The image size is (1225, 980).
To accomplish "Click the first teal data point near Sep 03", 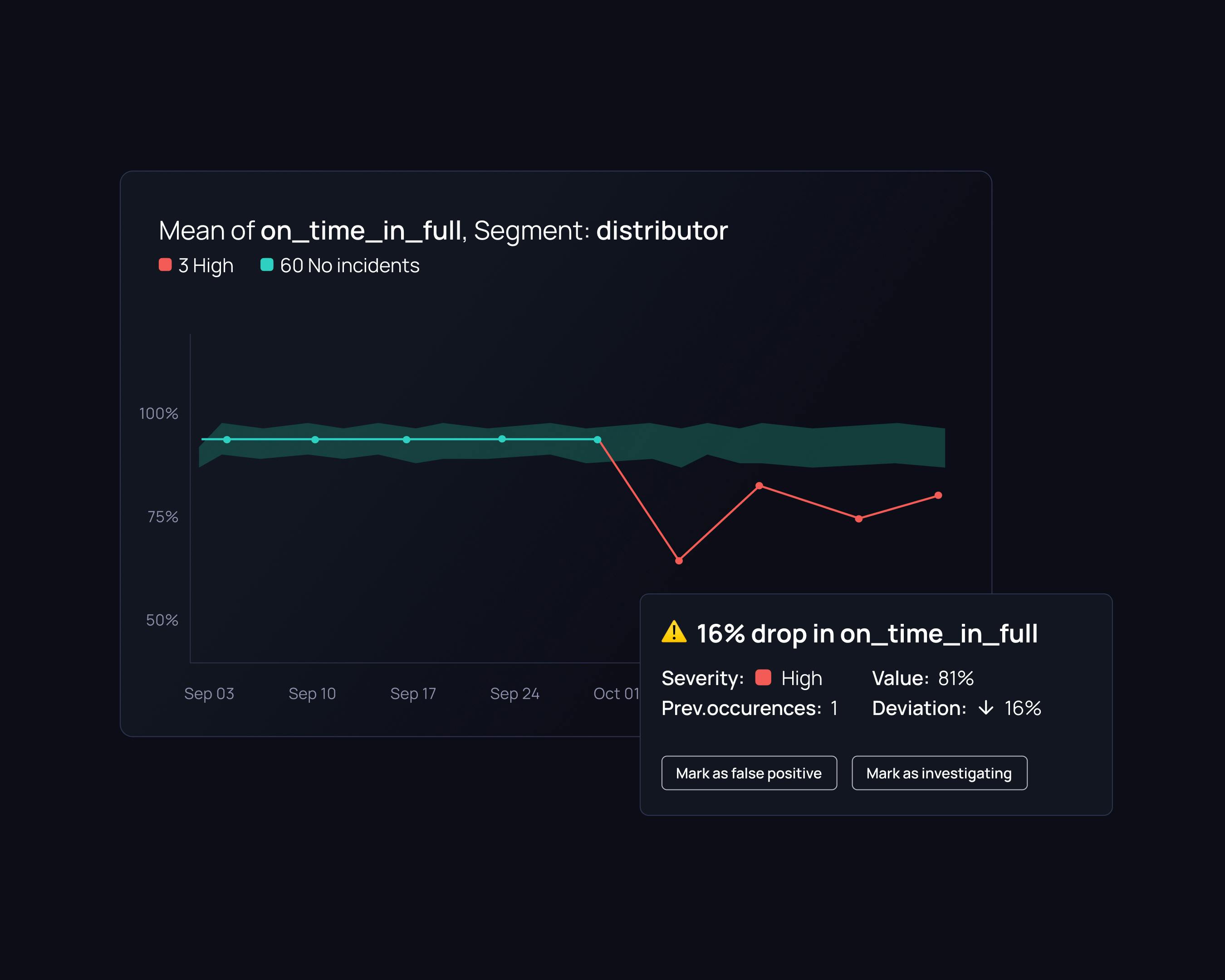I will (x=227, y=440).
